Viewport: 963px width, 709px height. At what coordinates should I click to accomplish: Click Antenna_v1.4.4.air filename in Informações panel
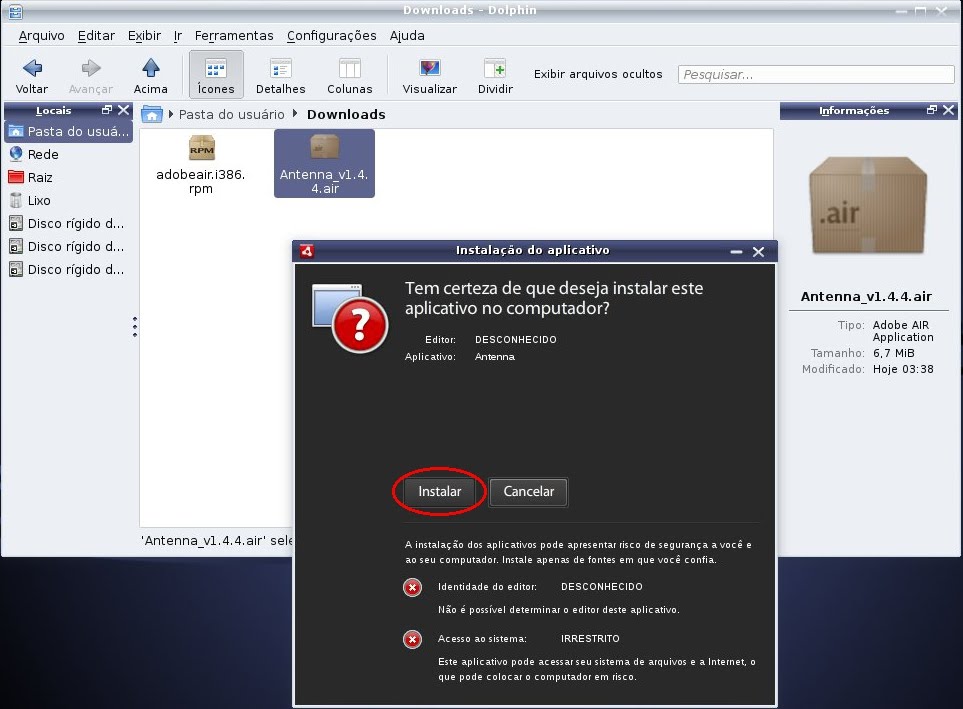point(866,296)
